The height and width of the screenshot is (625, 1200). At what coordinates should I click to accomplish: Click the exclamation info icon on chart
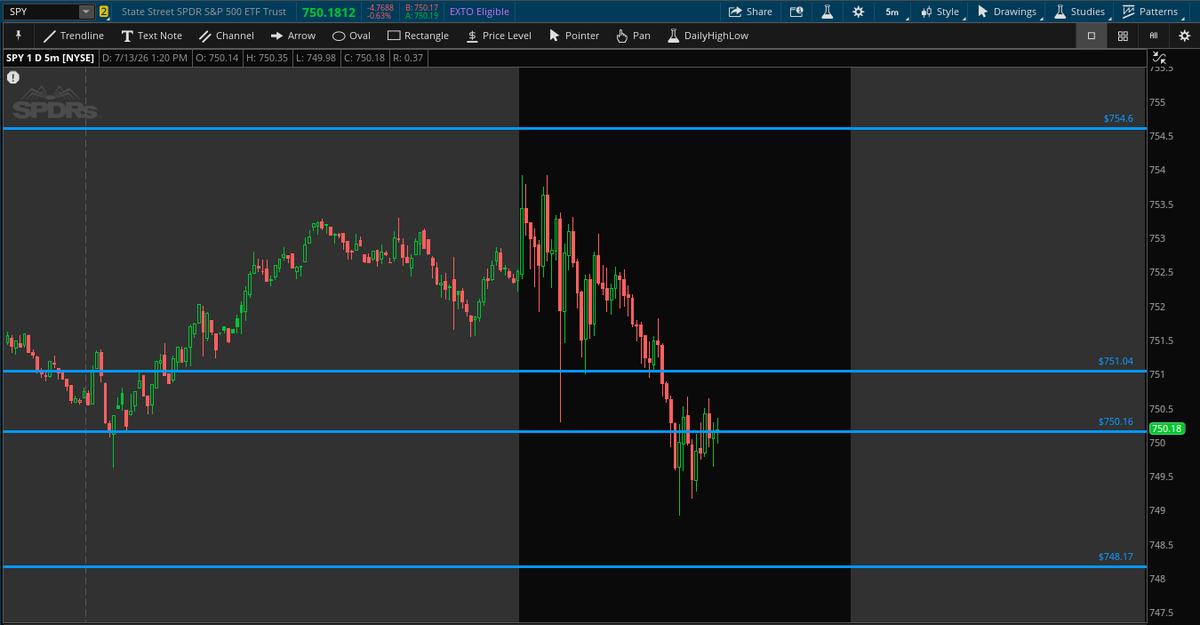tap(13, 77)
